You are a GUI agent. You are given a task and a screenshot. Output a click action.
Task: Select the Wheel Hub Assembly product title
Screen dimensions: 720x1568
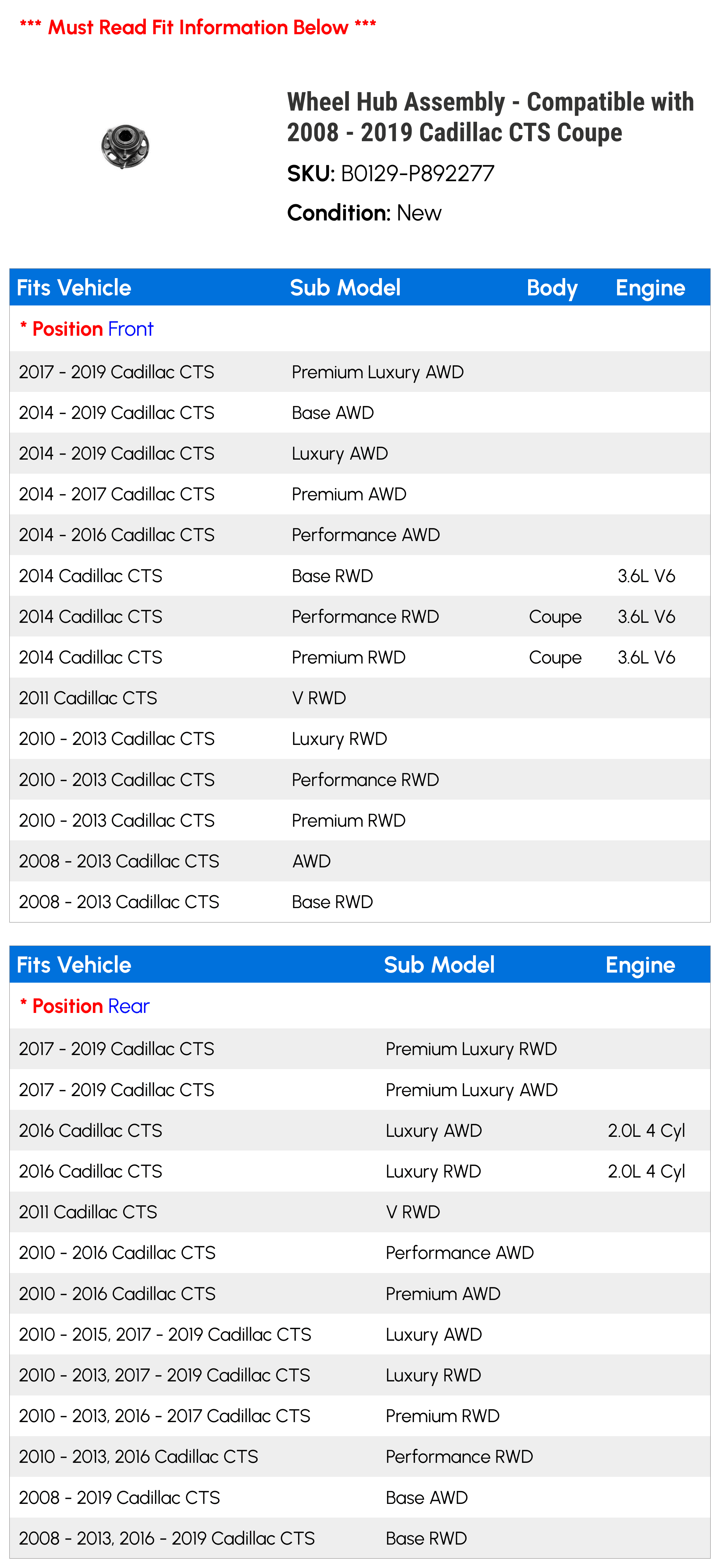tap(490, 117)
